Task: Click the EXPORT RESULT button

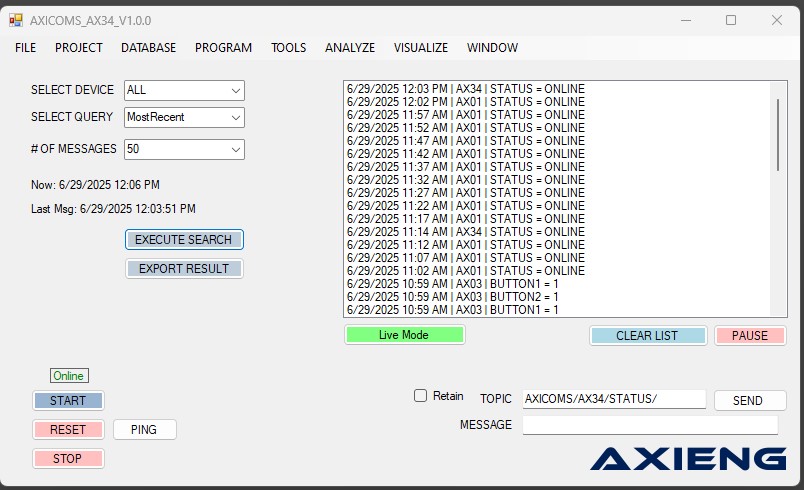Action: 184,269
